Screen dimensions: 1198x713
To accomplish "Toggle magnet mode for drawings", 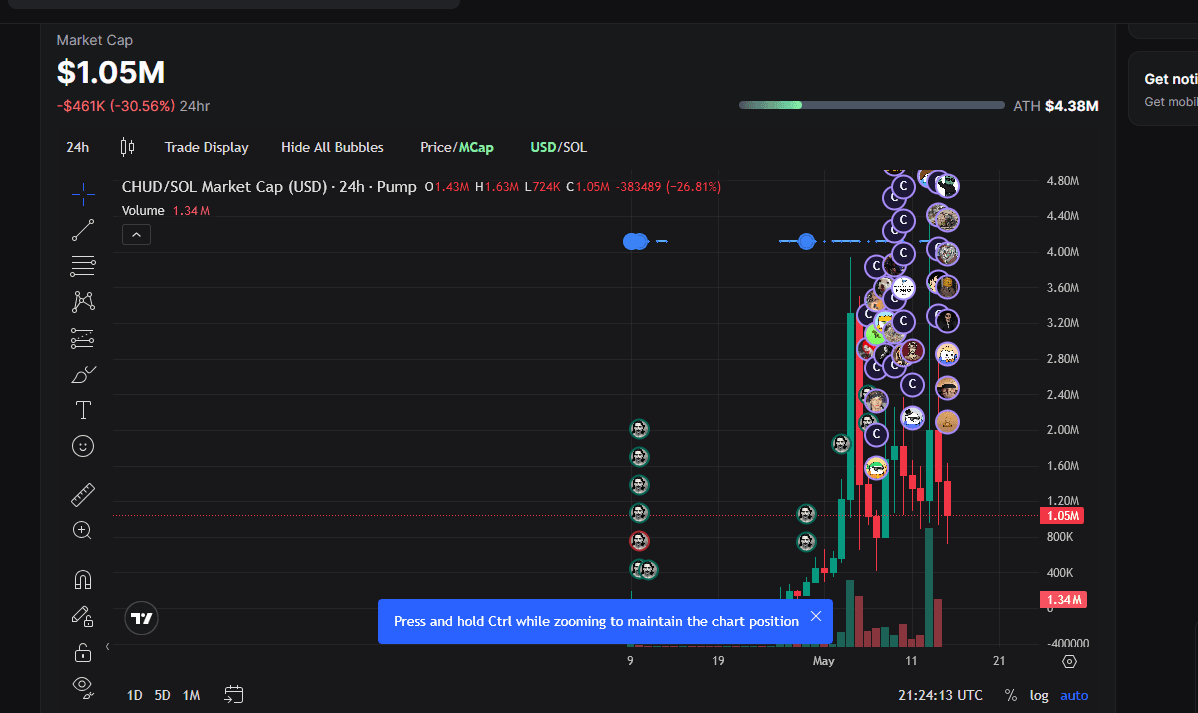I will tap(83, 580).
